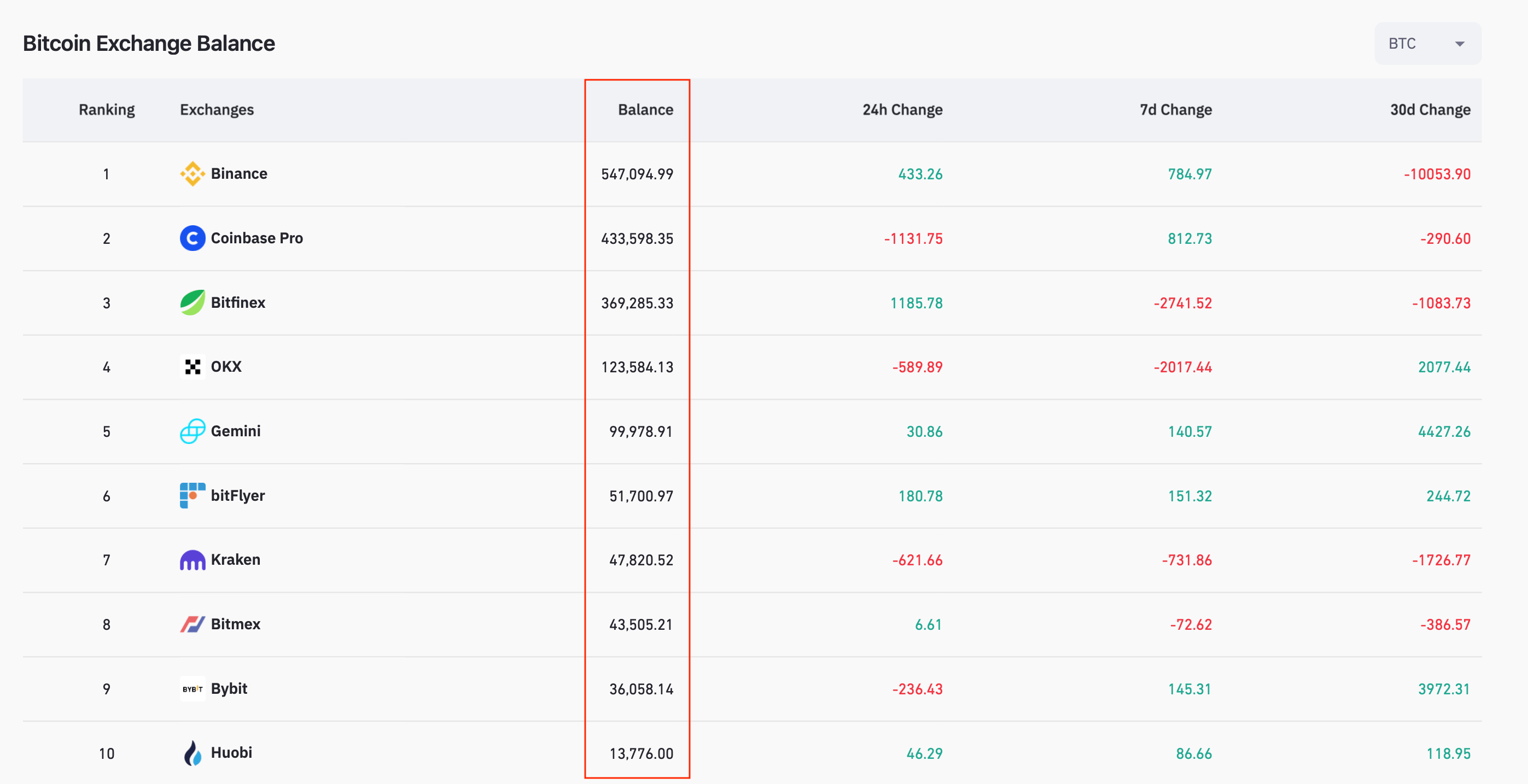Open the Gemini exchange name
1528x784 pixels.
pyautogui.click(x=236, y=431)
